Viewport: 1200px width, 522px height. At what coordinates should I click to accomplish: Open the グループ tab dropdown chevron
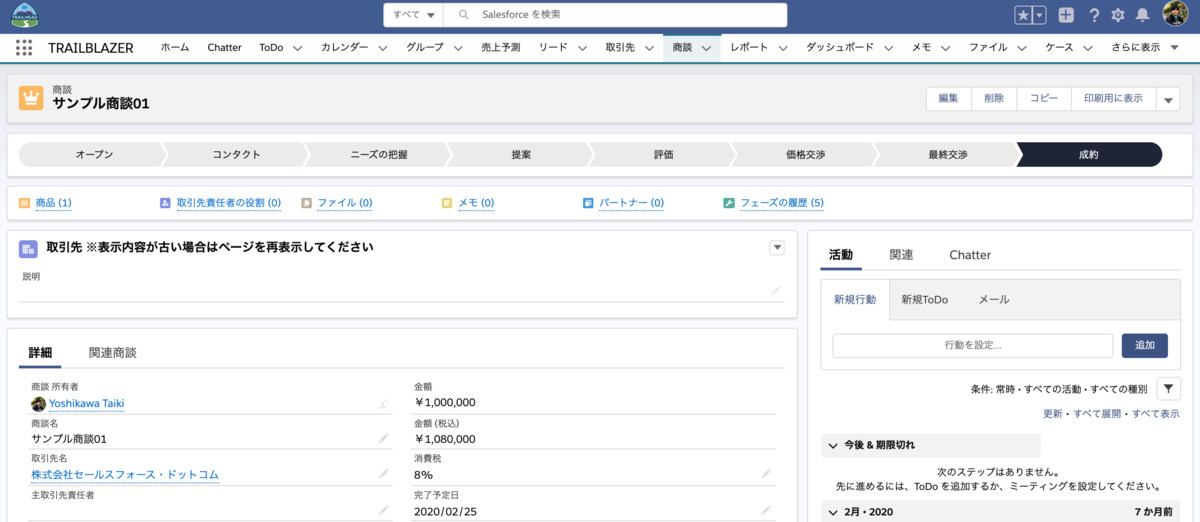pos(458,48)
